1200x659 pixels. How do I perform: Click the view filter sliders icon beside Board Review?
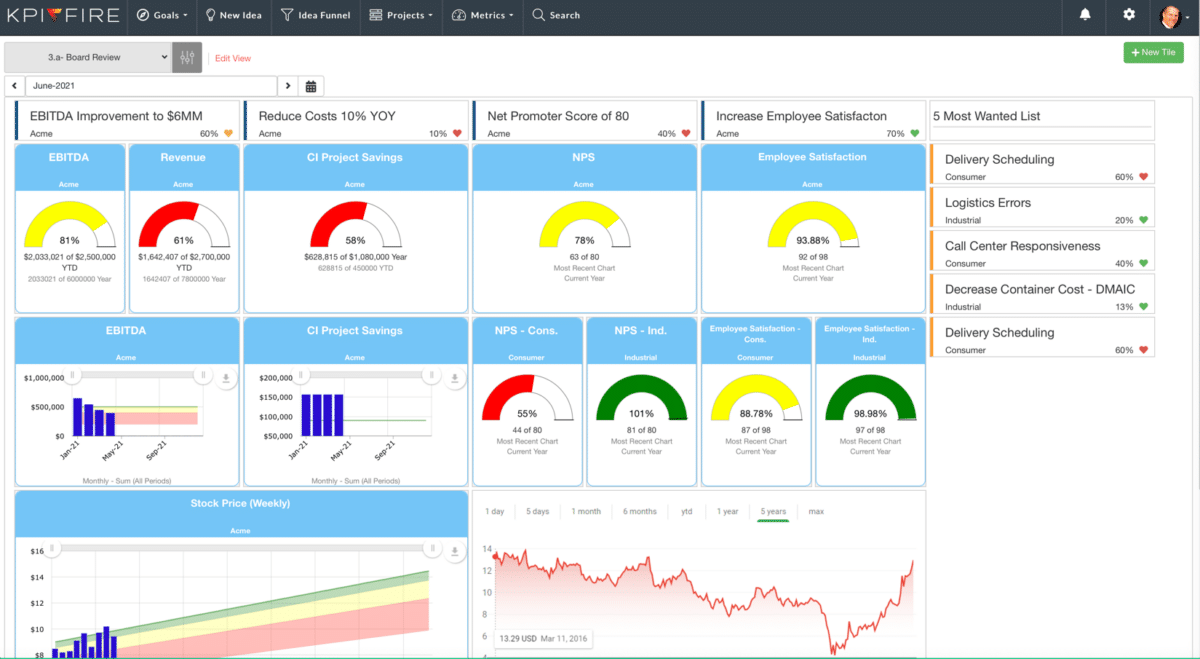[x=186, y=57]
